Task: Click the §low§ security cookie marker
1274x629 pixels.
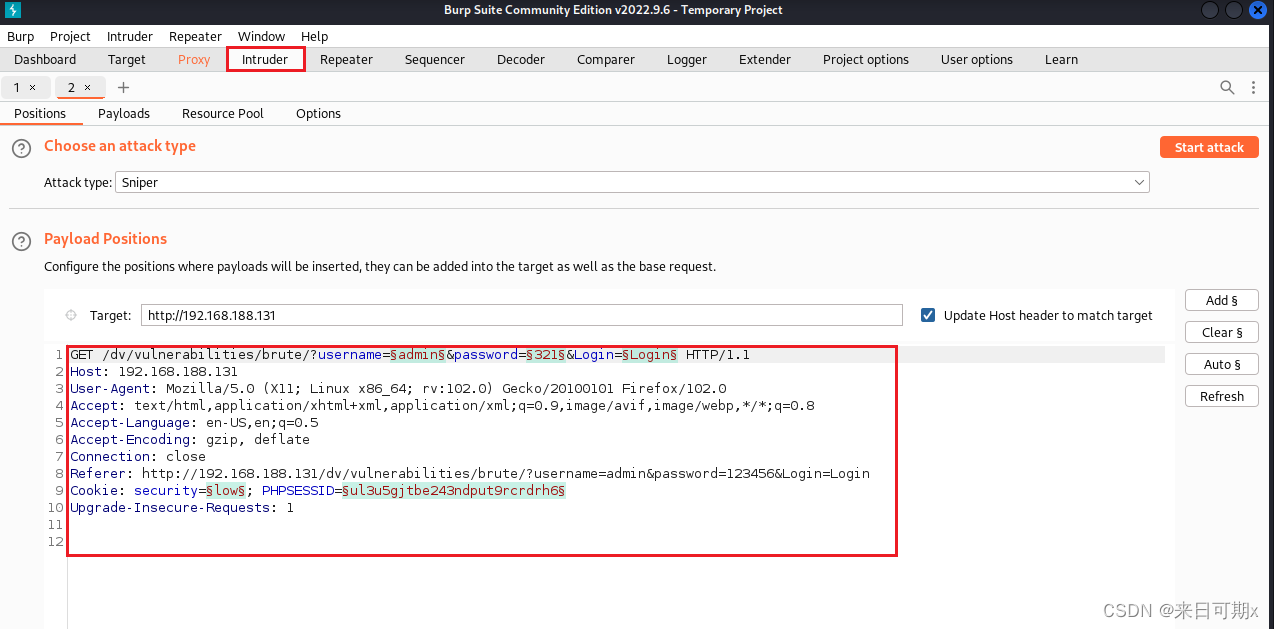Action: 226,490
